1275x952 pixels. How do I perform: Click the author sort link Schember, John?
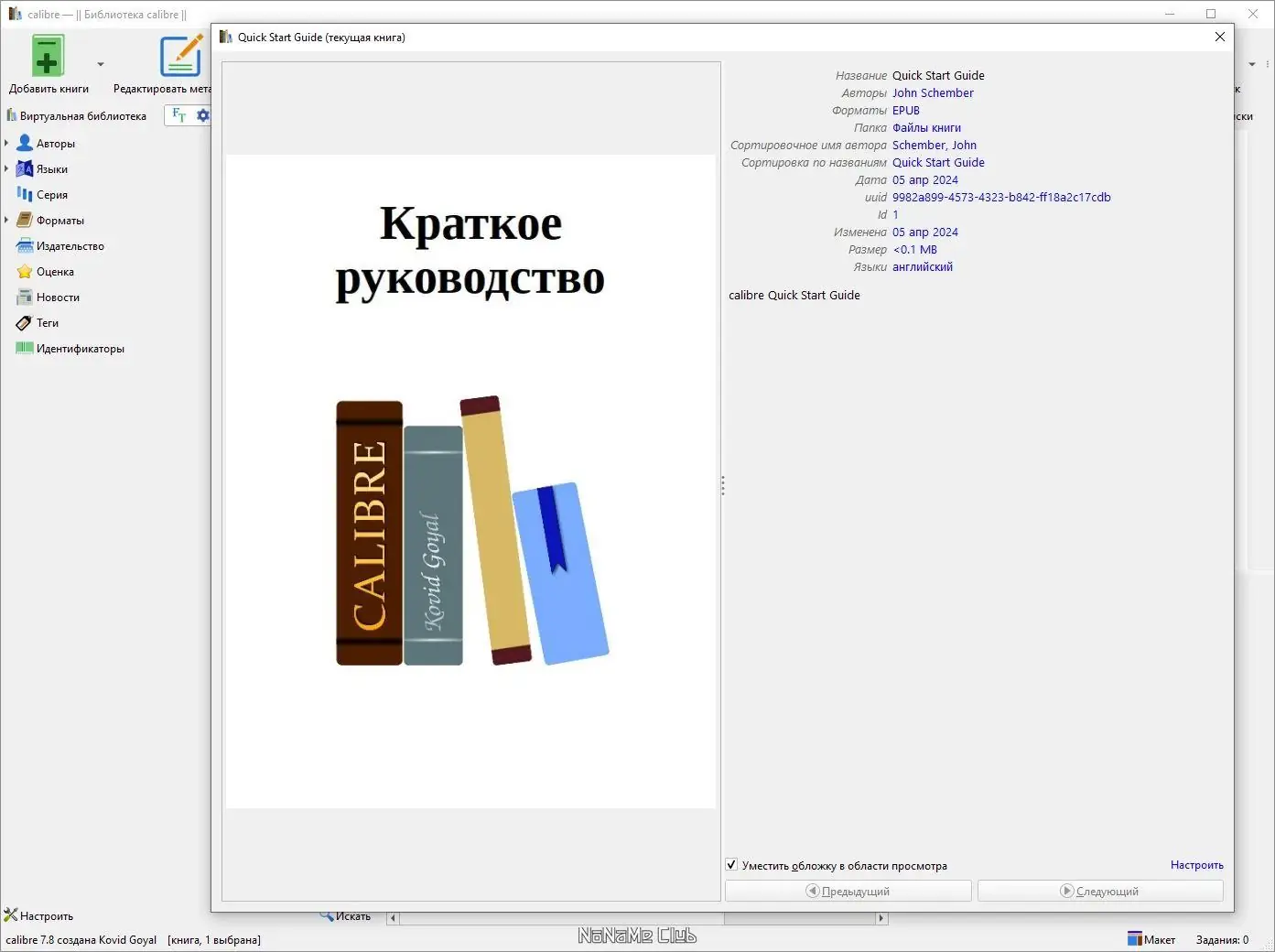click(x=935, y=146)
